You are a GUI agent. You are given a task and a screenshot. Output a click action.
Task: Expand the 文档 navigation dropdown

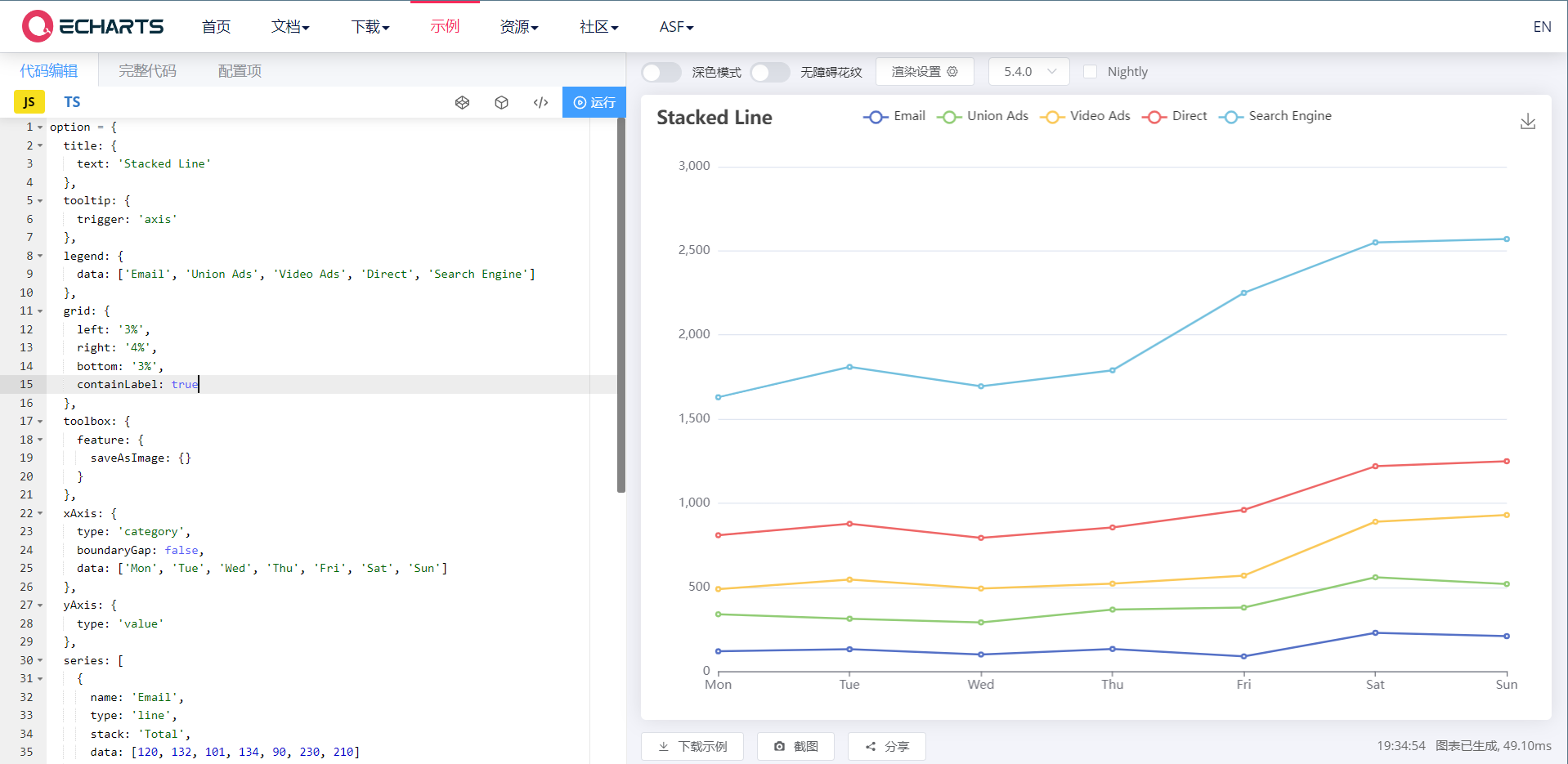290,27
